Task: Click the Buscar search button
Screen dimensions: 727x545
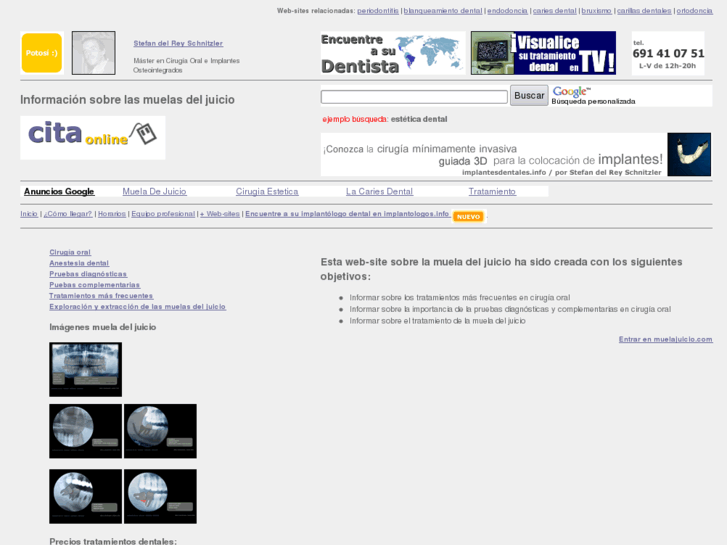Action: tap(529, 95)
